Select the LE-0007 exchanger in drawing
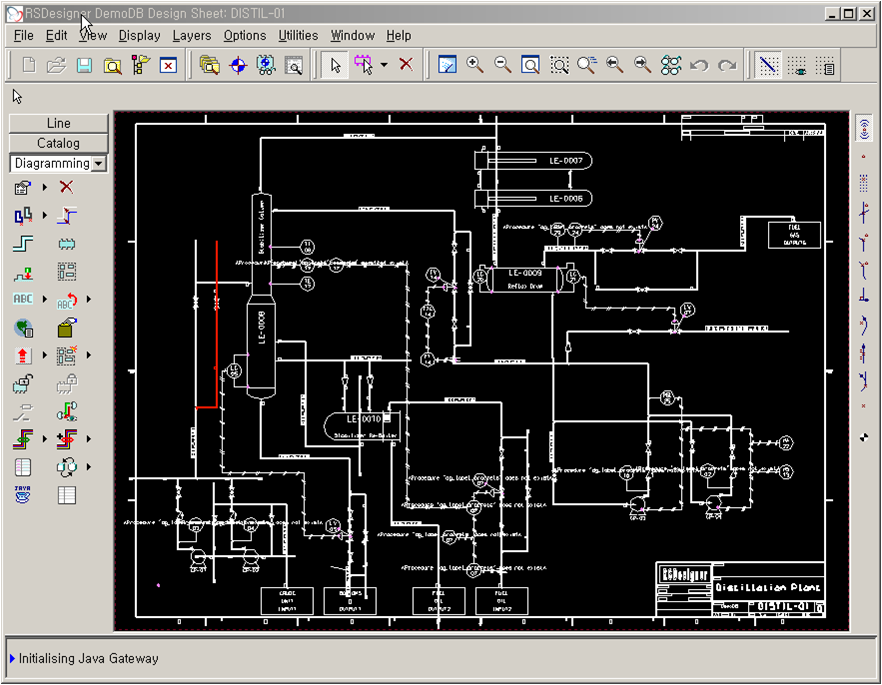 (x=533, y=161)
